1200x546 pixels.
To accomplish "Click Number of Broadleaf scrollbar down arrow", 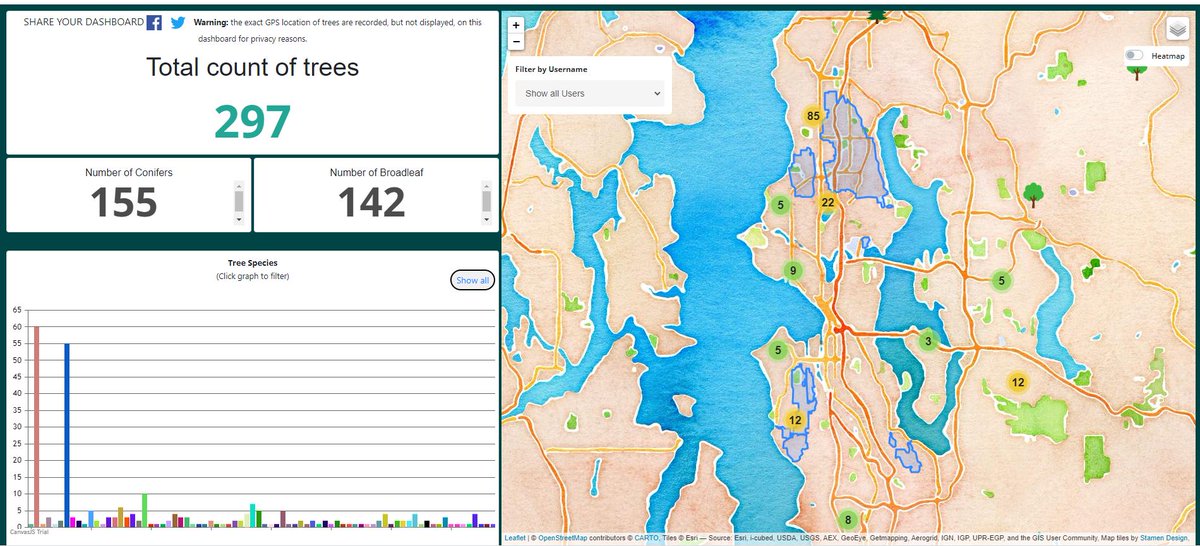I will pyautogui.click(x=486, y=220).
